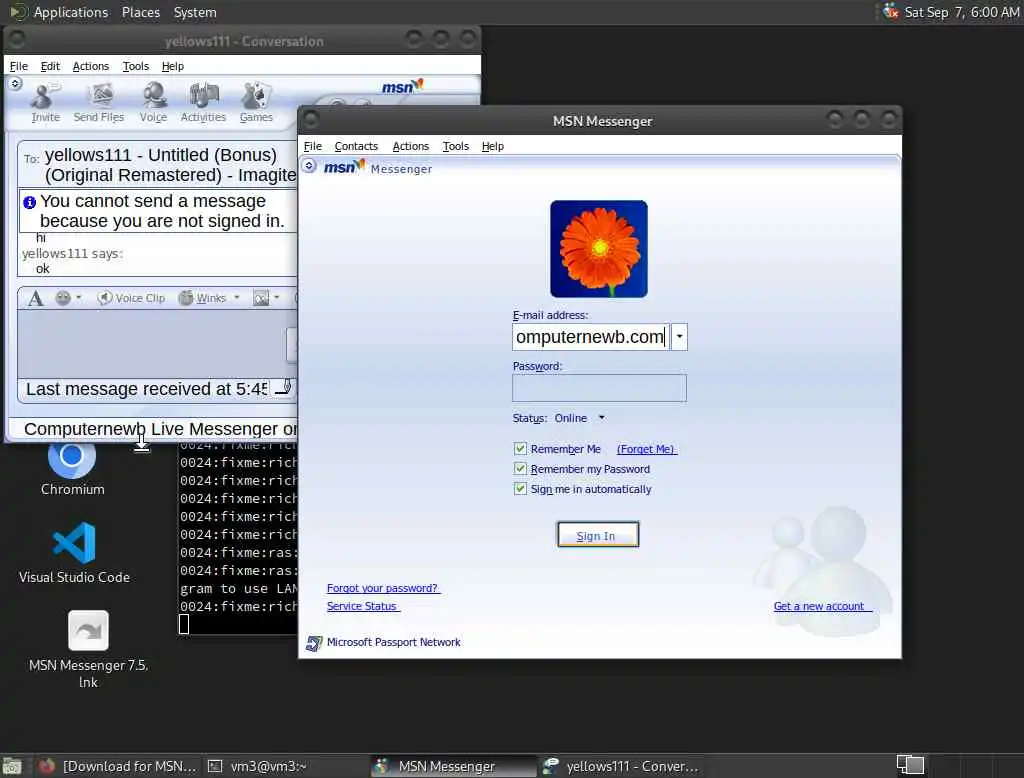Open the Places menu in top panel

click(x=140, y=12)
